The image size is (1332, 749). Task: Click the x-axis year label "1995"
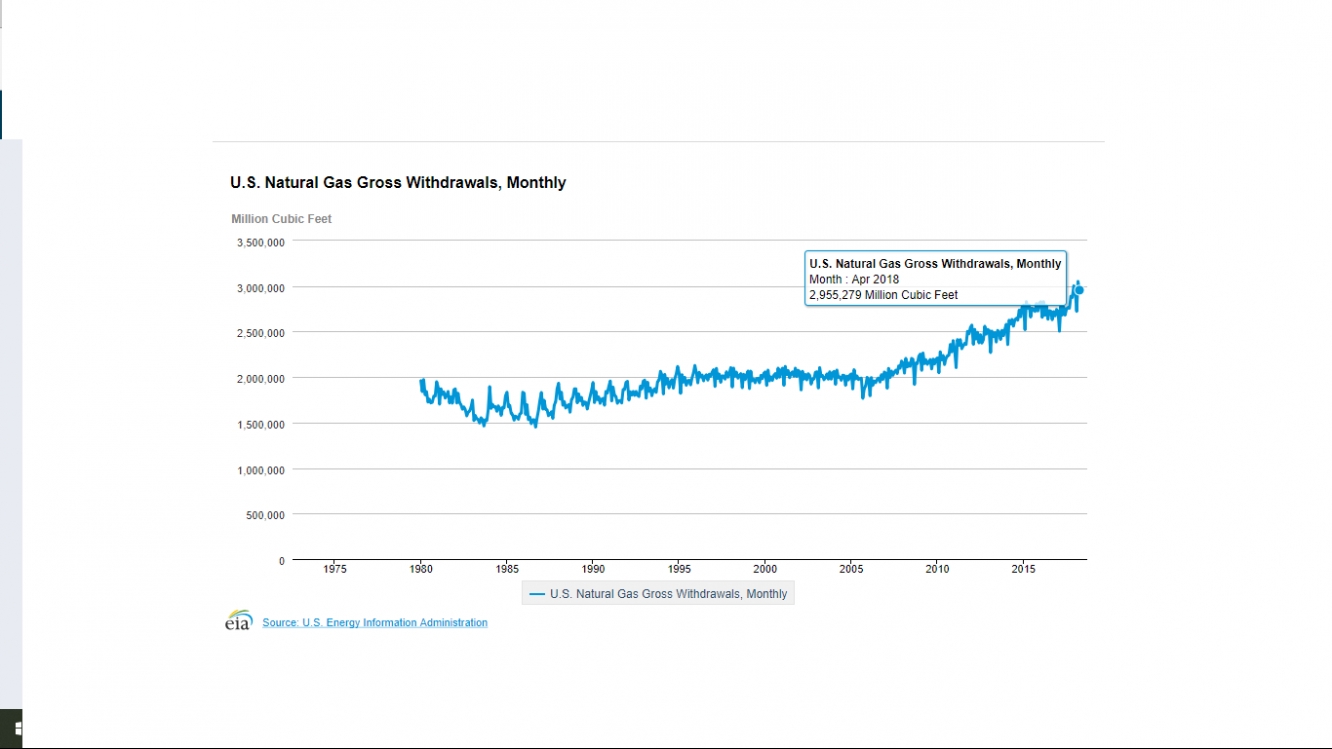click(x=679, y=569)
